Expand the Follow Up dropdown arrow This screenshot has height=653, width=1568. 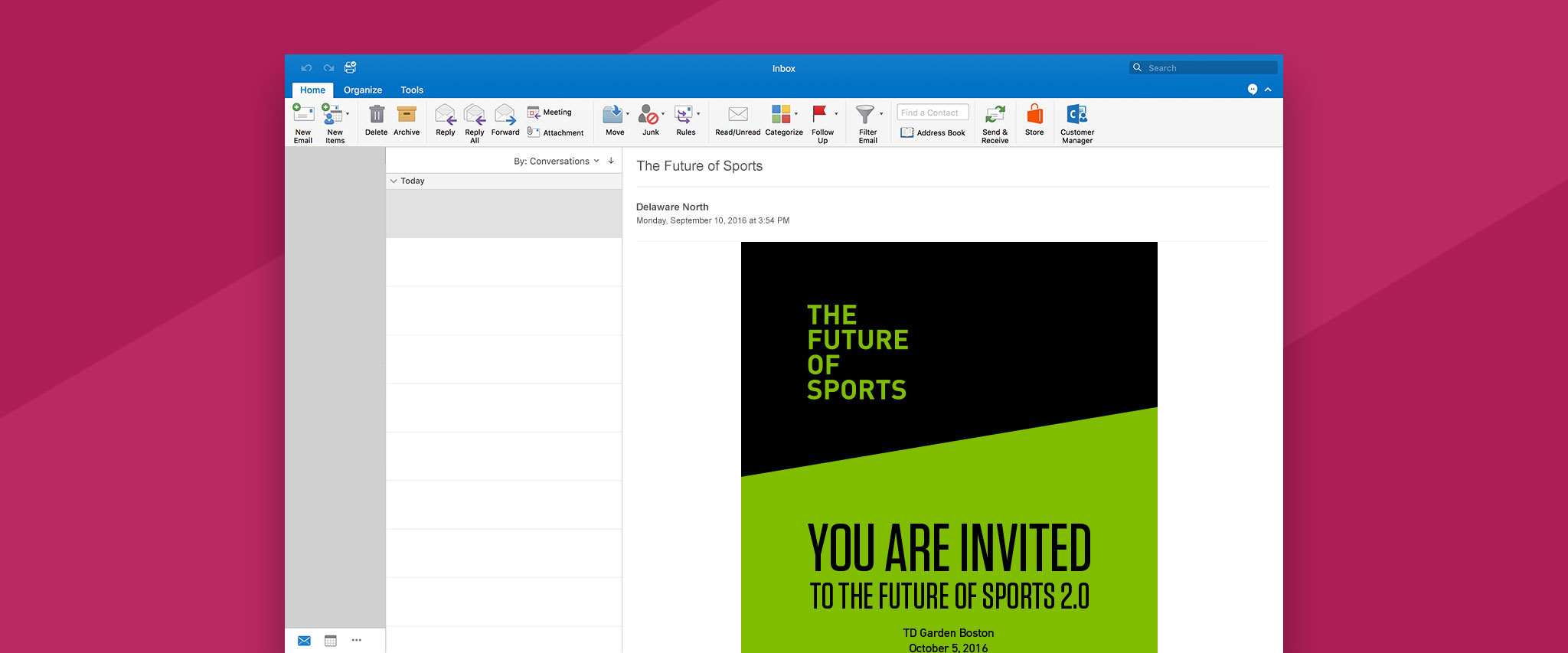pyautogui.click(x=836, y=114)
